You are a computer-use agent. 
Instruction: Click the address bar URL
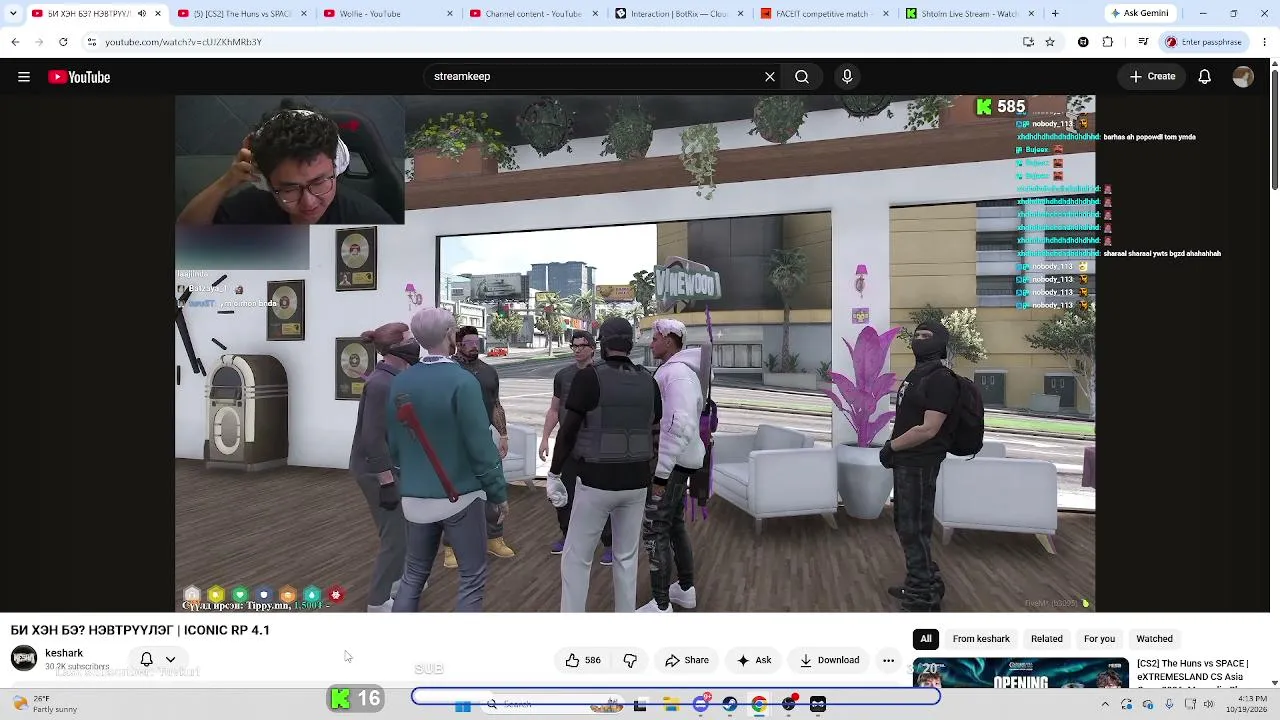click(183, 42)
